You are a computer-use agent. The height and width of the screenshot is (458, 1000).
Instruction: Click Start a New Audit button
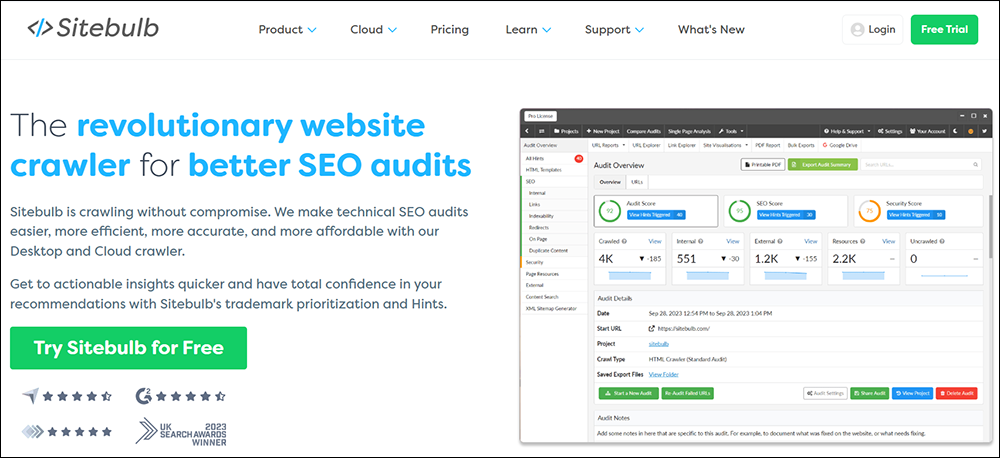click(x=628, y=393)
